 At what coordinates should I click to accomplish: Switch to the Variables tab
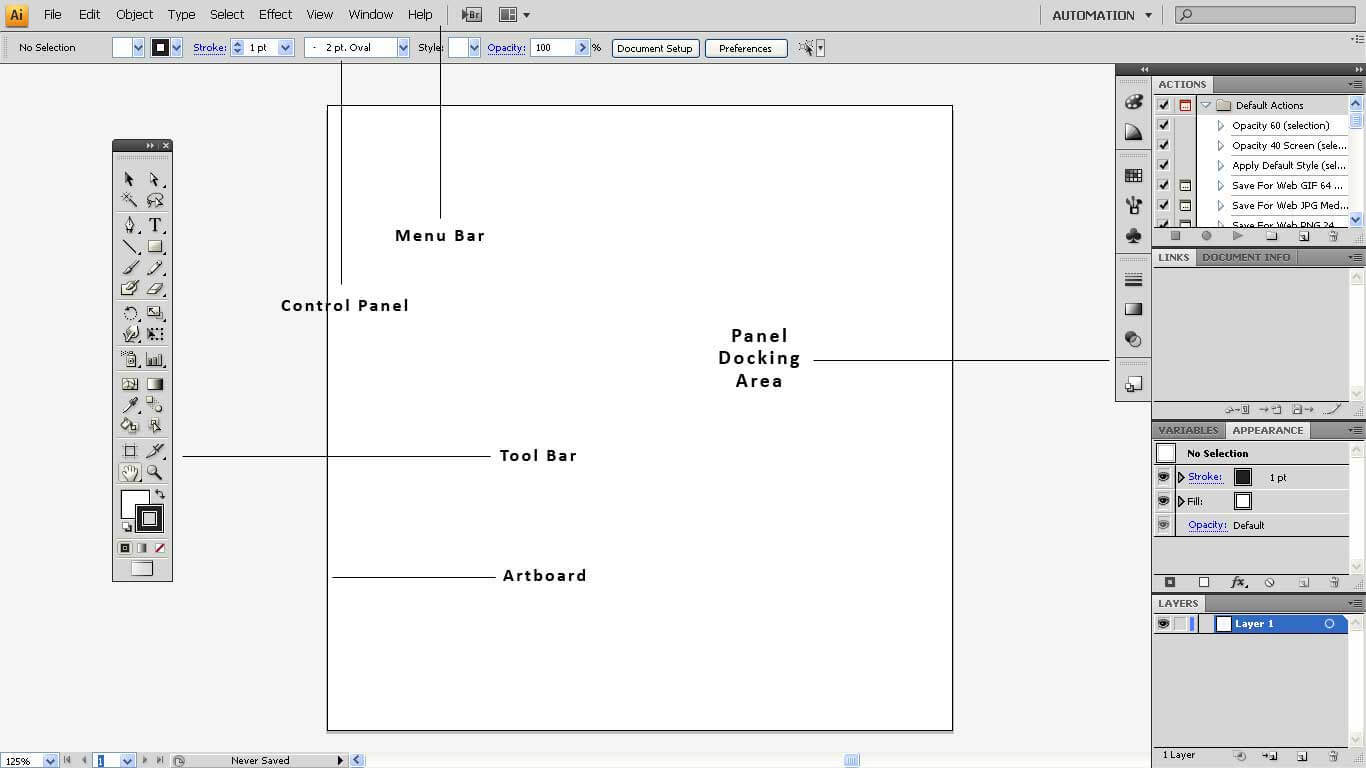(1188, 430)
